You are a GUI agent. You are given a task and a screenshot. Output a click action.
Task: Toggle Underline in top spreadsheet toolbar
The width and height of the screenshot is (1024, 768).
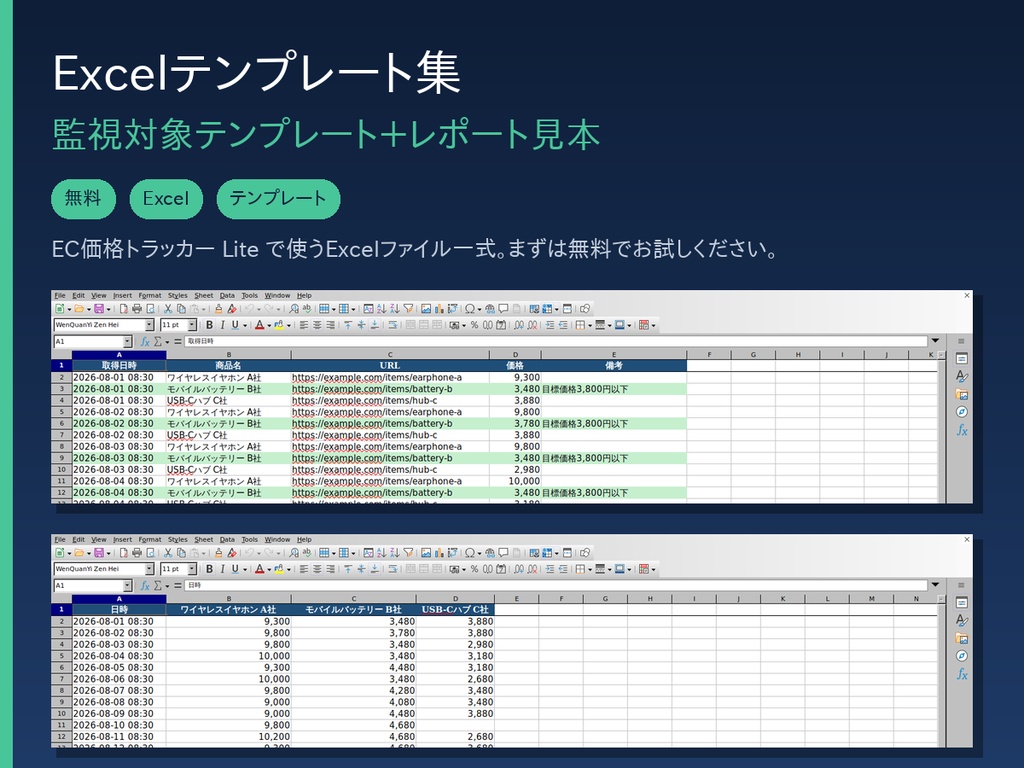tap(235, 325)
